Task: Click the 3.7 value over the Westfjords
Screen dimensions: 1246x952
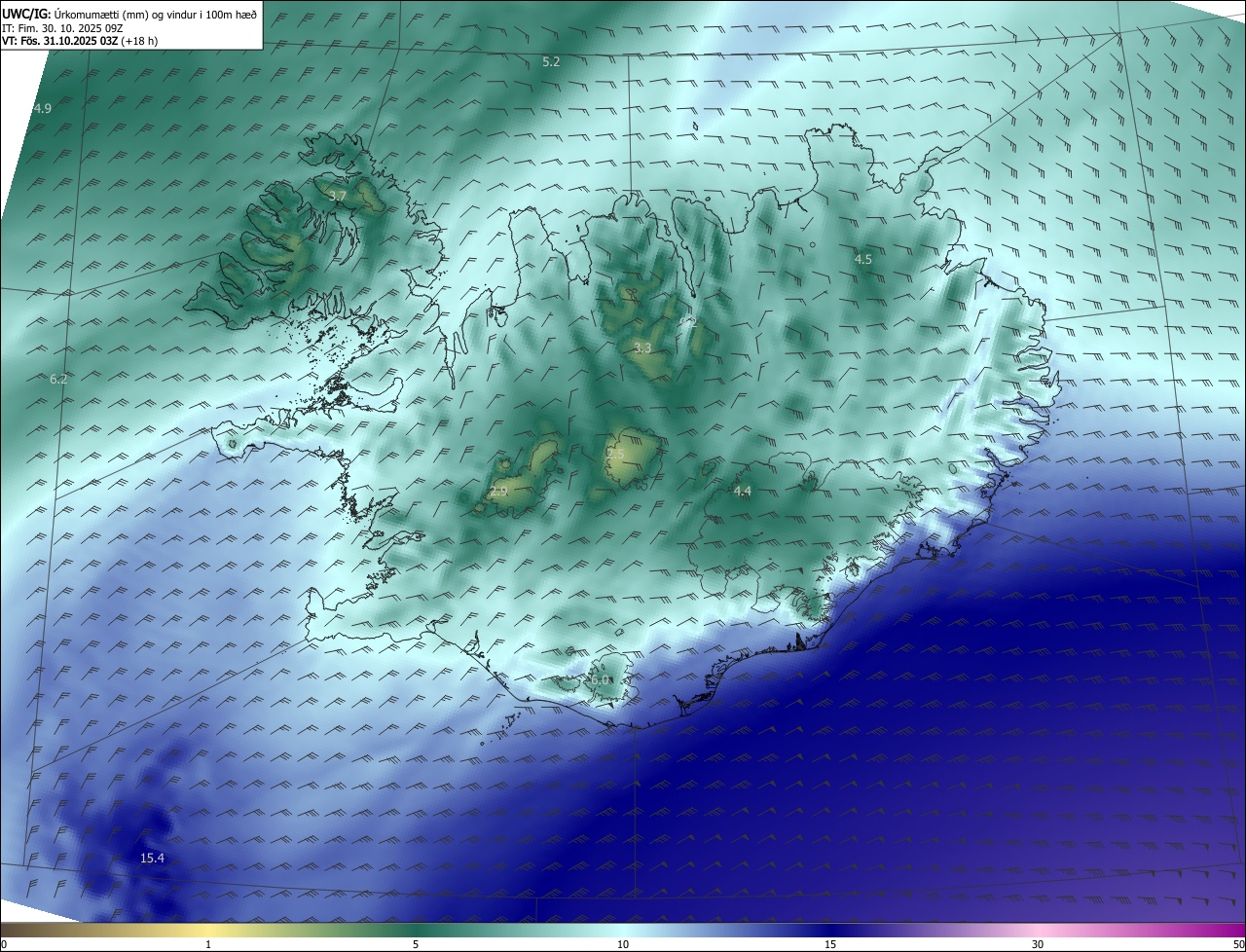Action: coord(338,196)
